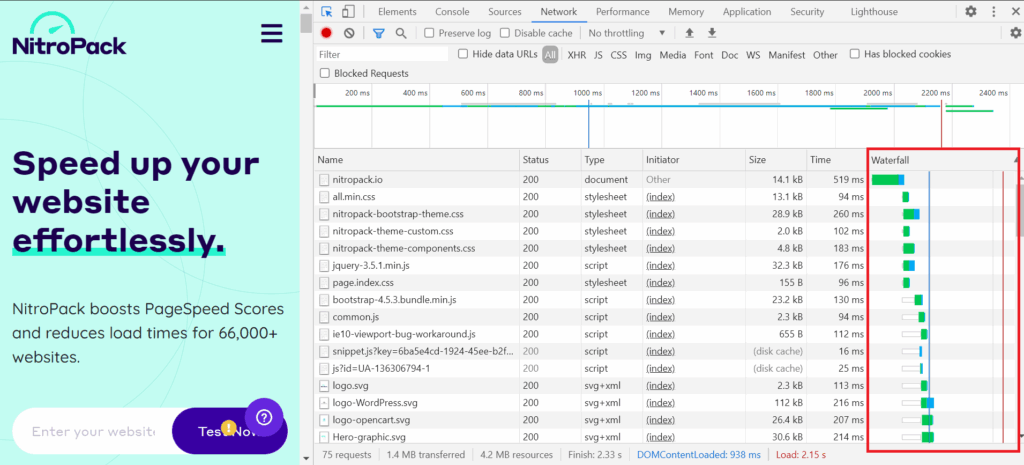The height and width of the screenshot is (465, 1024).
Task: Click the DOMContentLoaded: 938 ms status
Action: (x=699, y=455)
